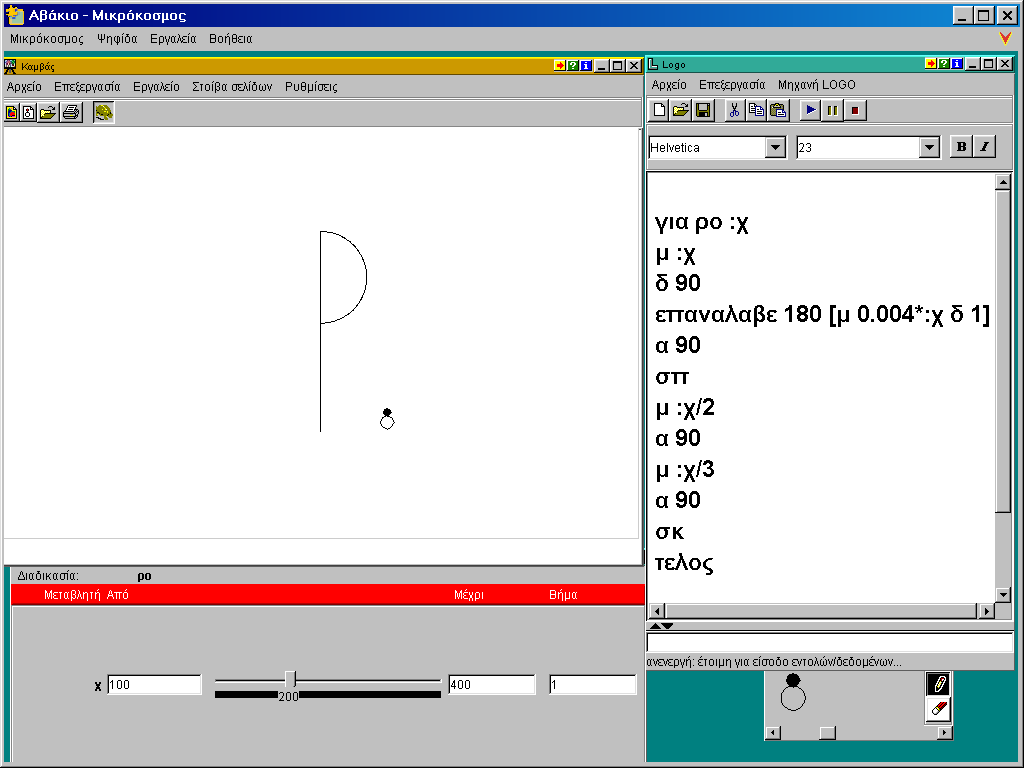Click the green help icon in Logo title bar

click(x=944, y=63)
